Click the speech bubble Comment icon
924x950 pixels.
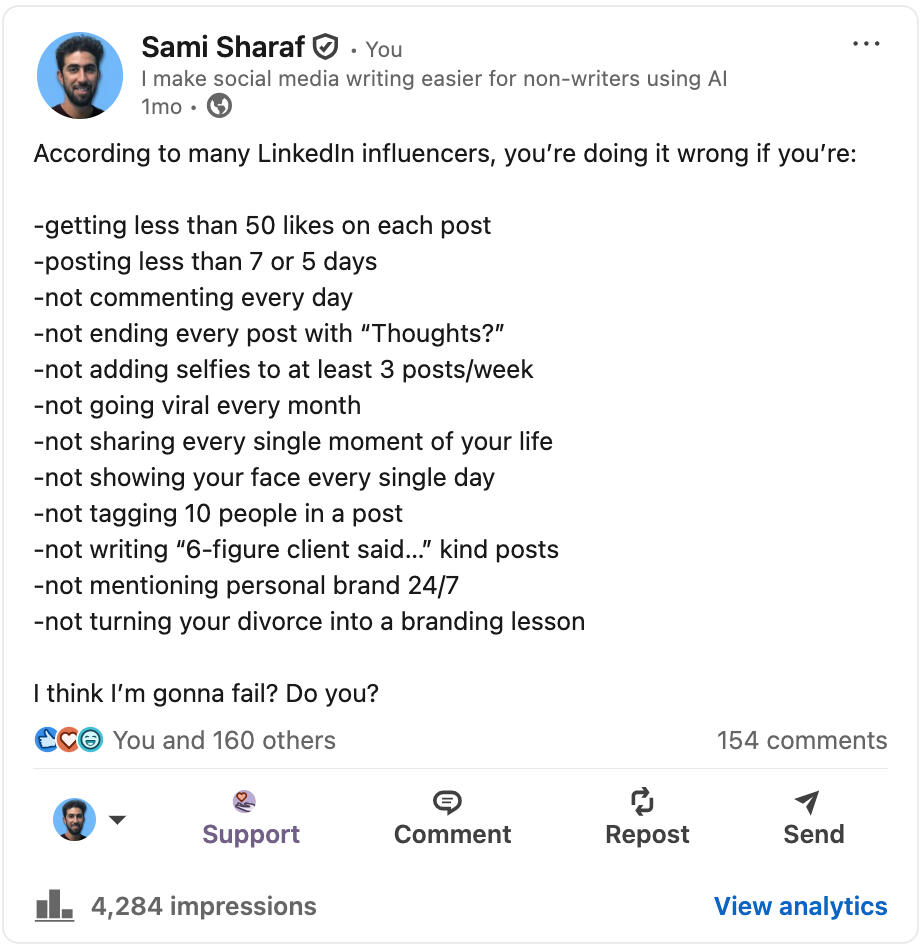click(447, 802)
